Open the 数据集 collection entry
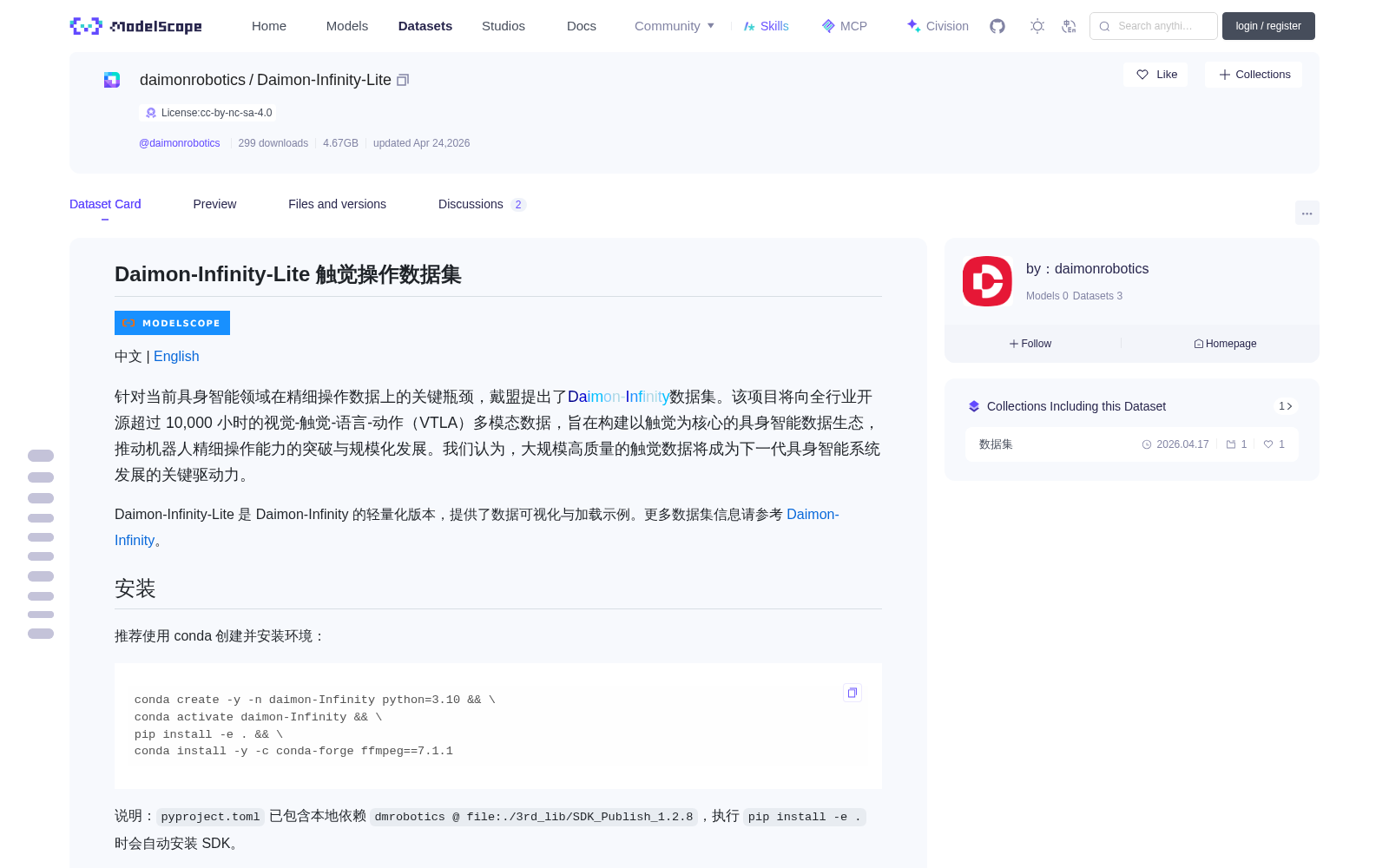Image resolution: width=1389 pixels, height=868 pixels. [1131, 444]
